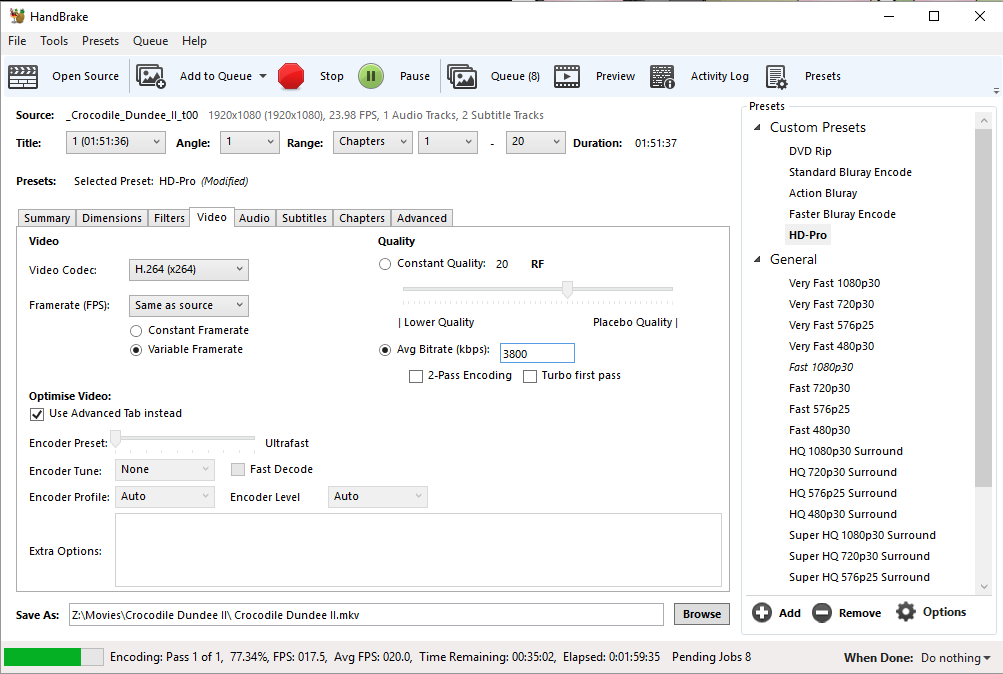Click the HandBrake app logo icon
The image size is (1003, 674).
pos(17,16)
